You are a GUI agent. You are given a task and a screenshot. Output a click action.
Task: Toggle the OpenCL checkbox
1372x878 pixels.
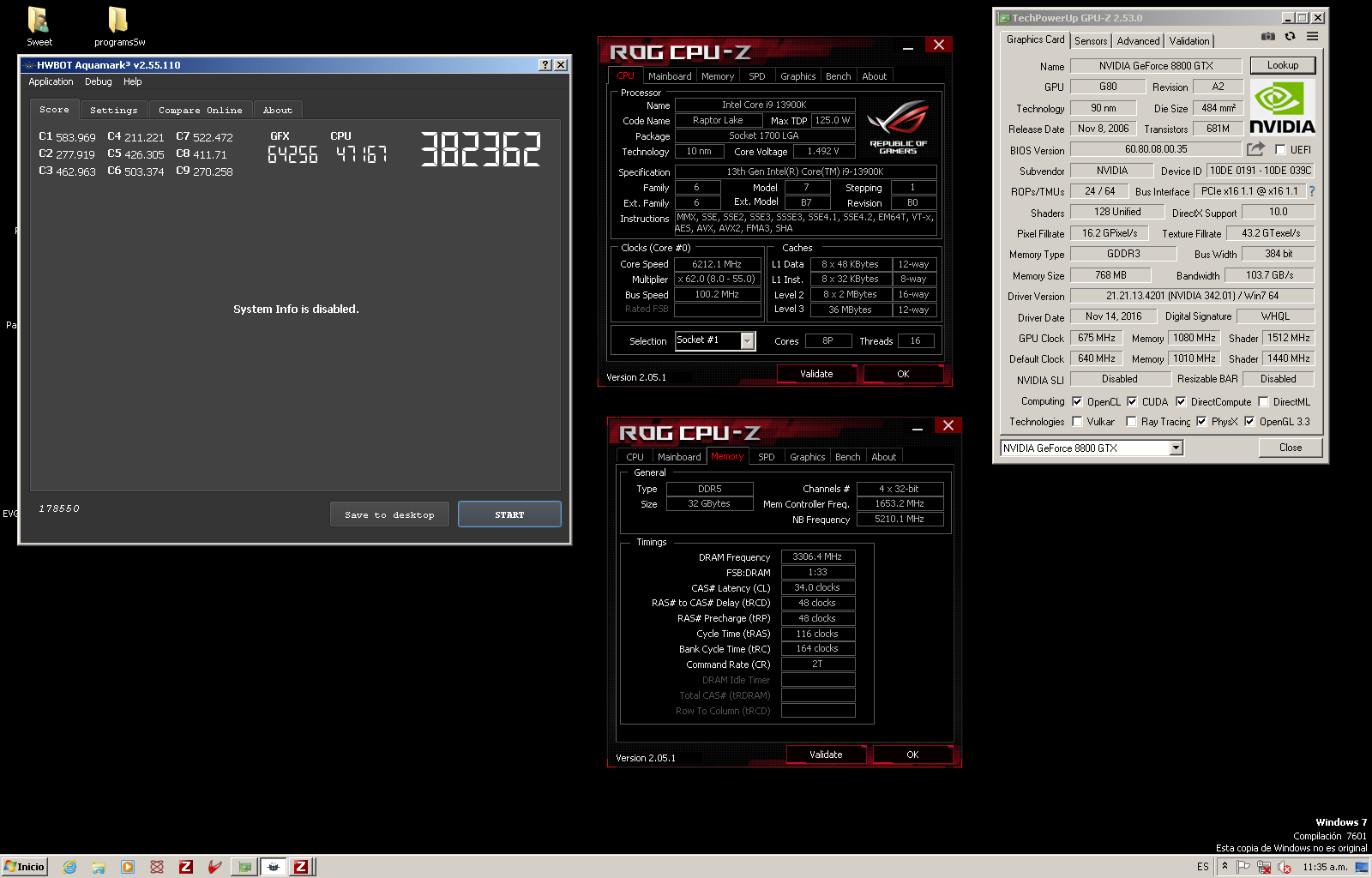(x=1077, y=401)
